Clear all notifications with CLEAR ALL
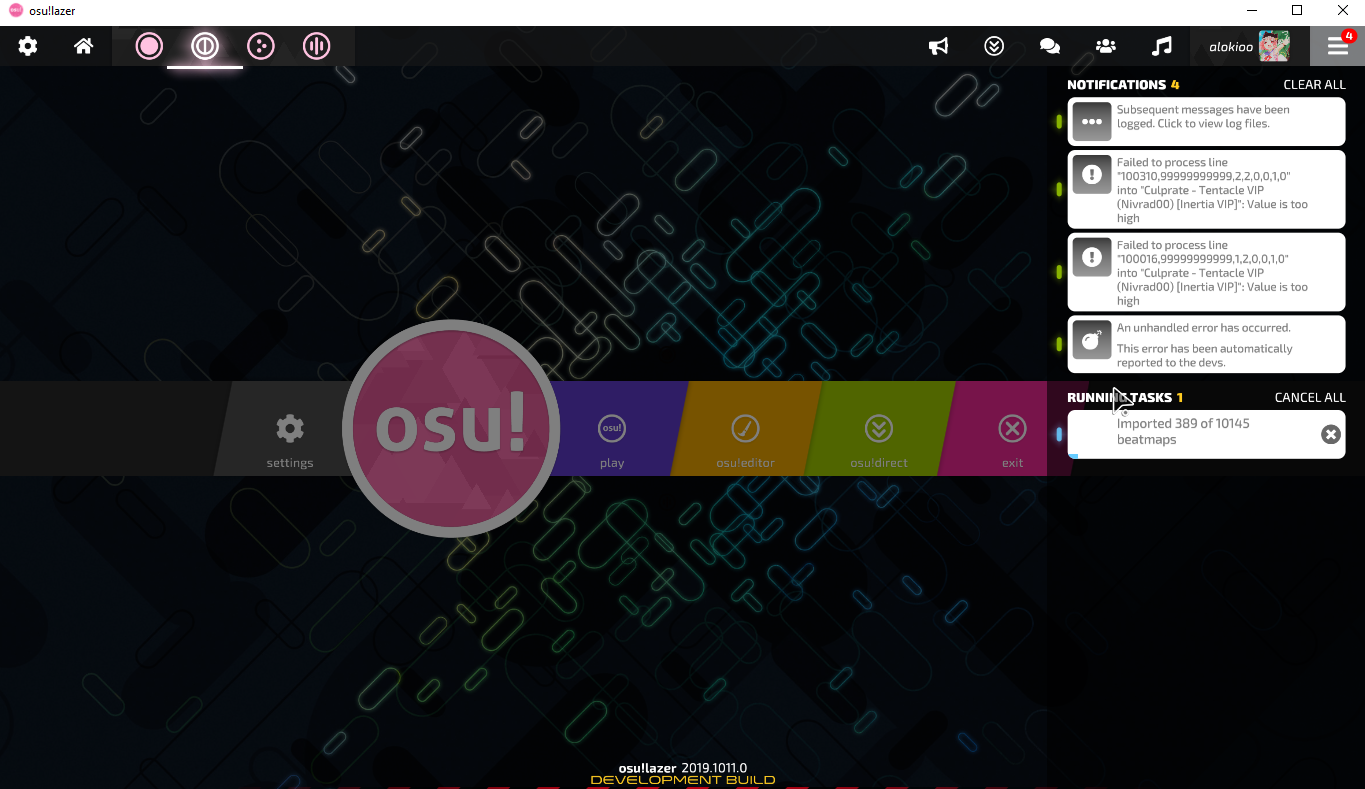 point(1314,84)
